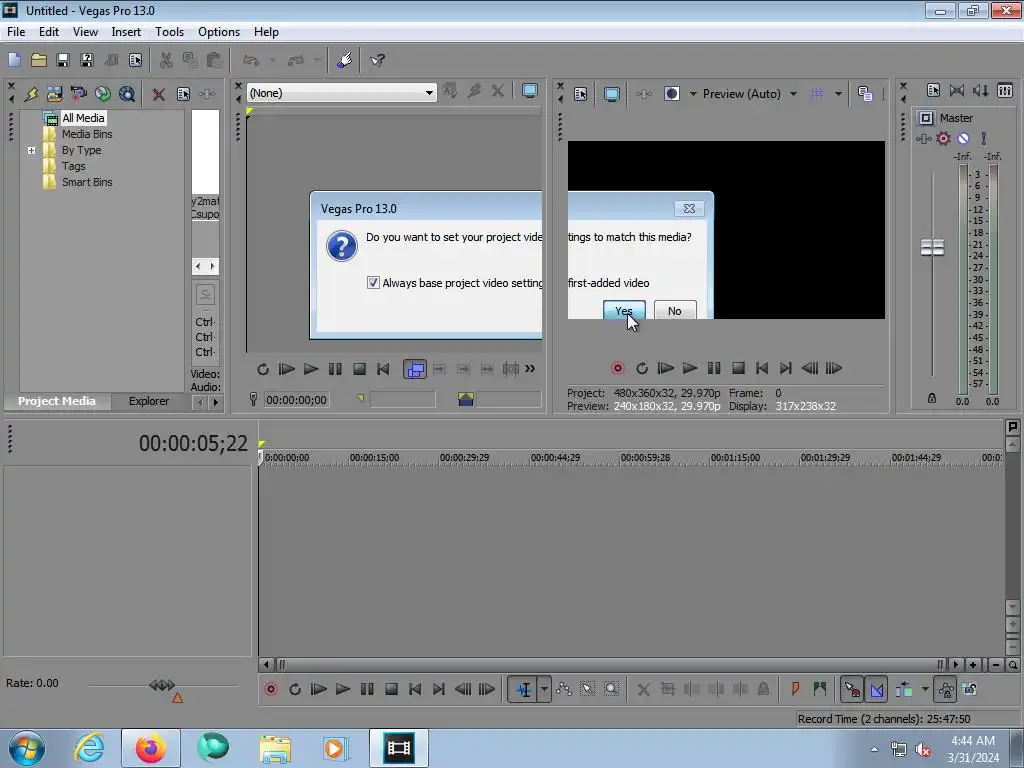Screen dimensions: 1024x768
Task: Click Copy Snapshot icon in Video Preview
Action: click(x=865, y=94)
